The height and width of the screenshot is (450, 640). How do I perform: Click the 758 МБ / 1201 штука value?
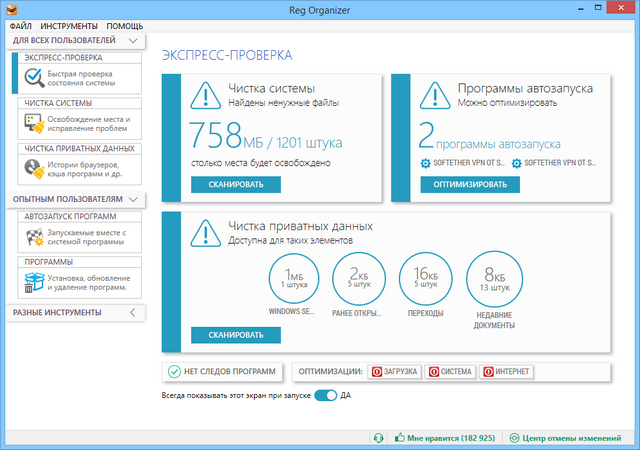[266, 136]
